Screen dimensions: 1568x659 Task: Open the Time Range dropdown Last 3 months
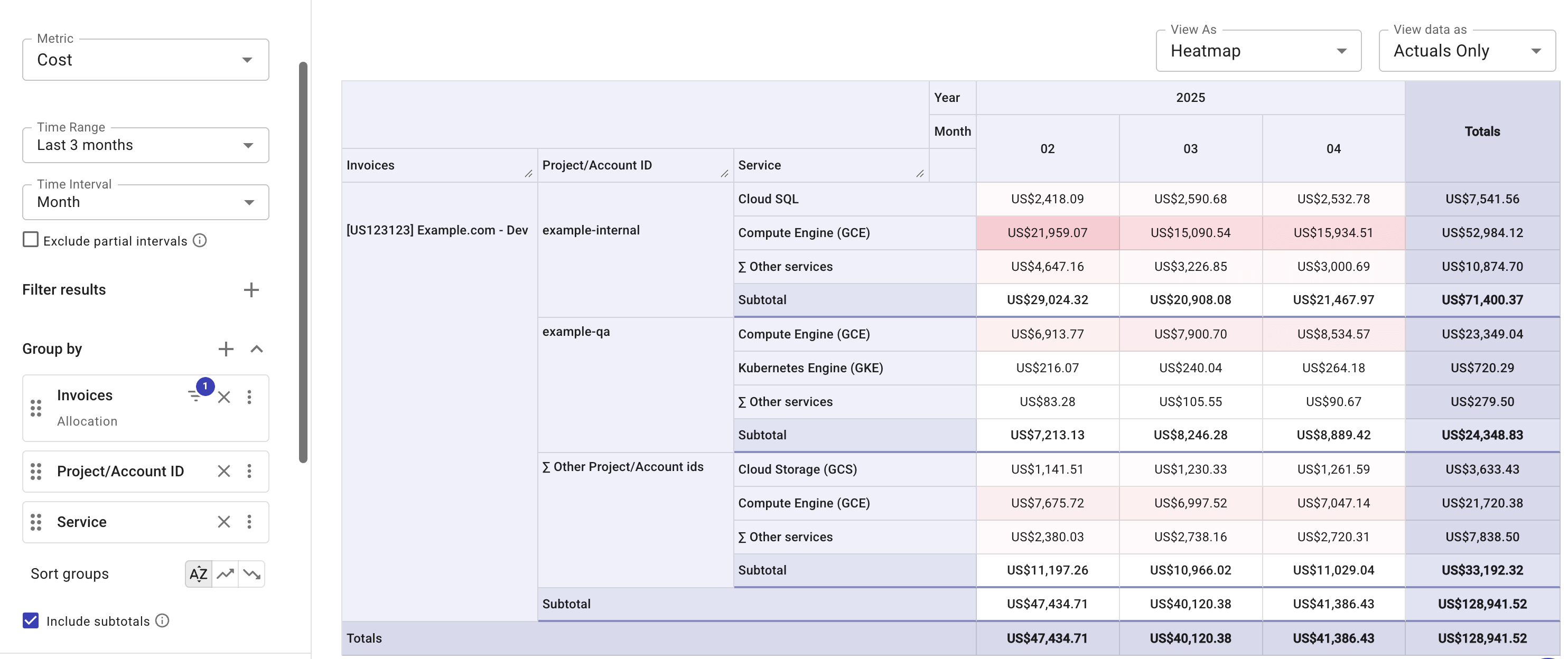145,145
